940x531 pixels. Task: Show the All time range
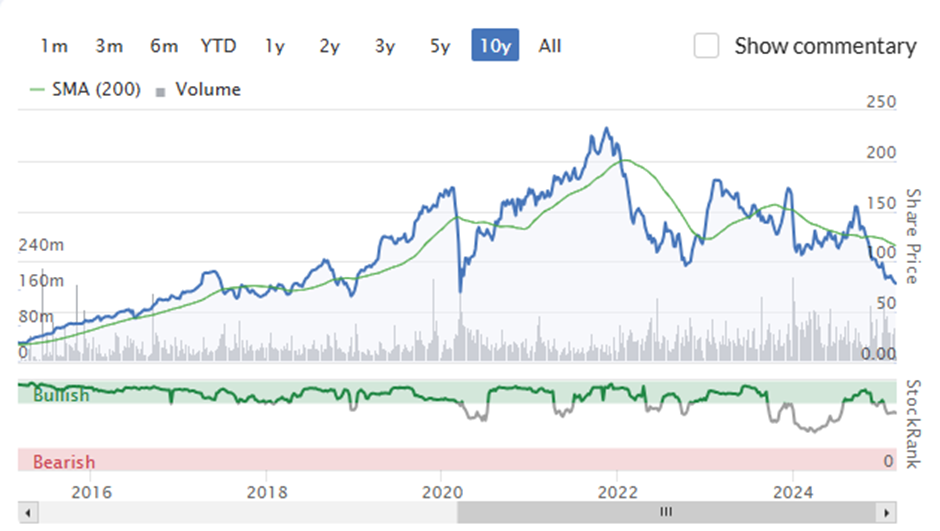(550, 46)
